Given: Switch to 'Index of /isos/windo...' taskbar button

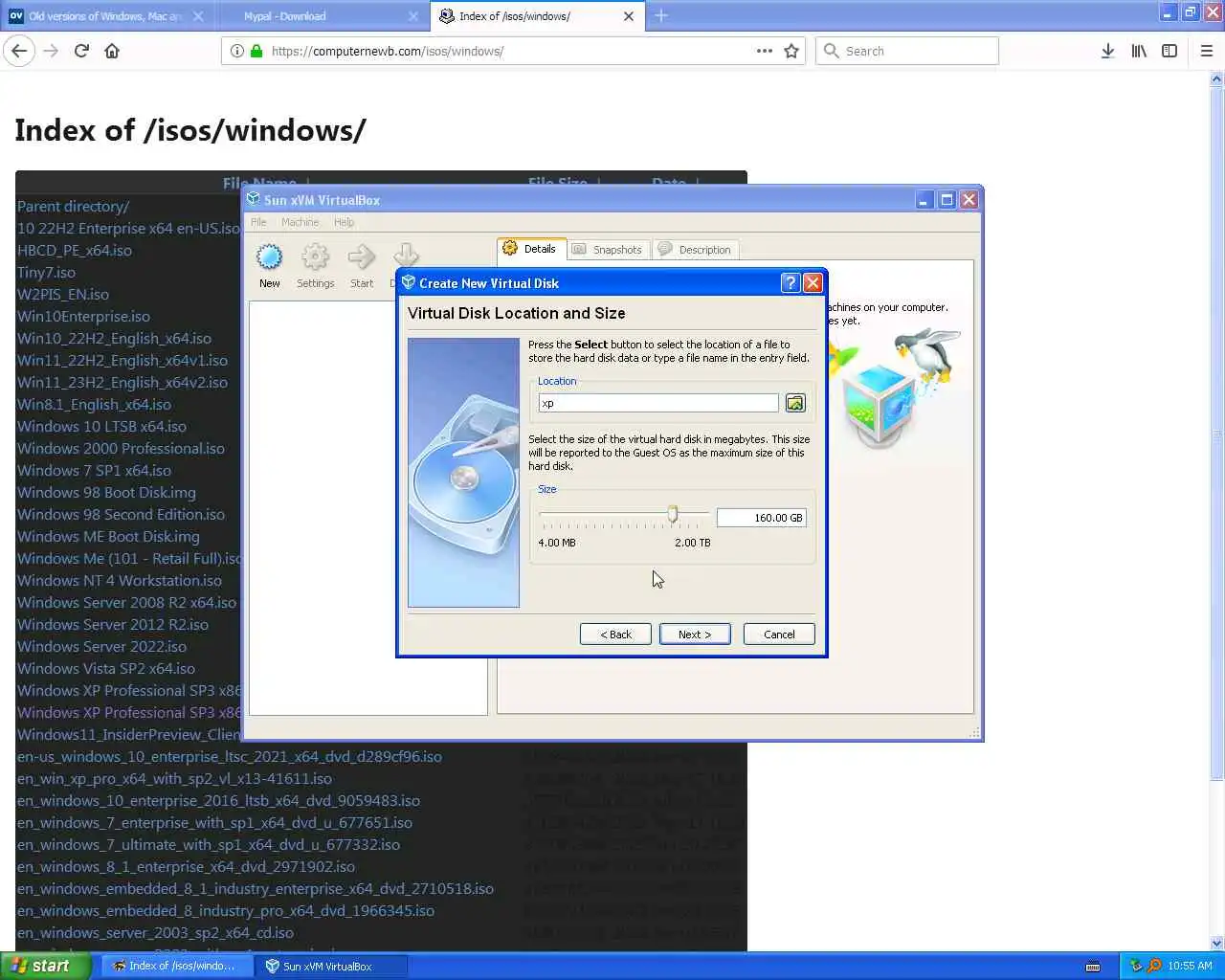Looking at the screenshot, I should pyautogui.click(x=175, y=967).
